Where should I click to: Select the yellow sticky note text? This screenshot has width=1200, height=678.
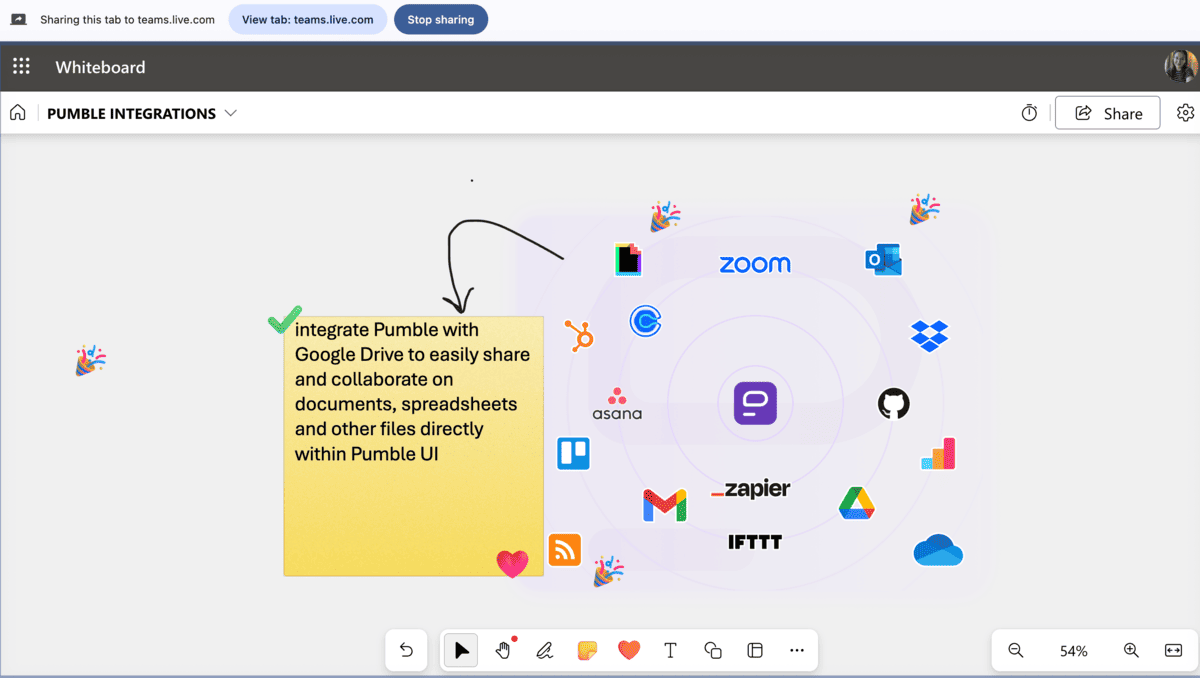pyautogui.click(x=412, y=391)
